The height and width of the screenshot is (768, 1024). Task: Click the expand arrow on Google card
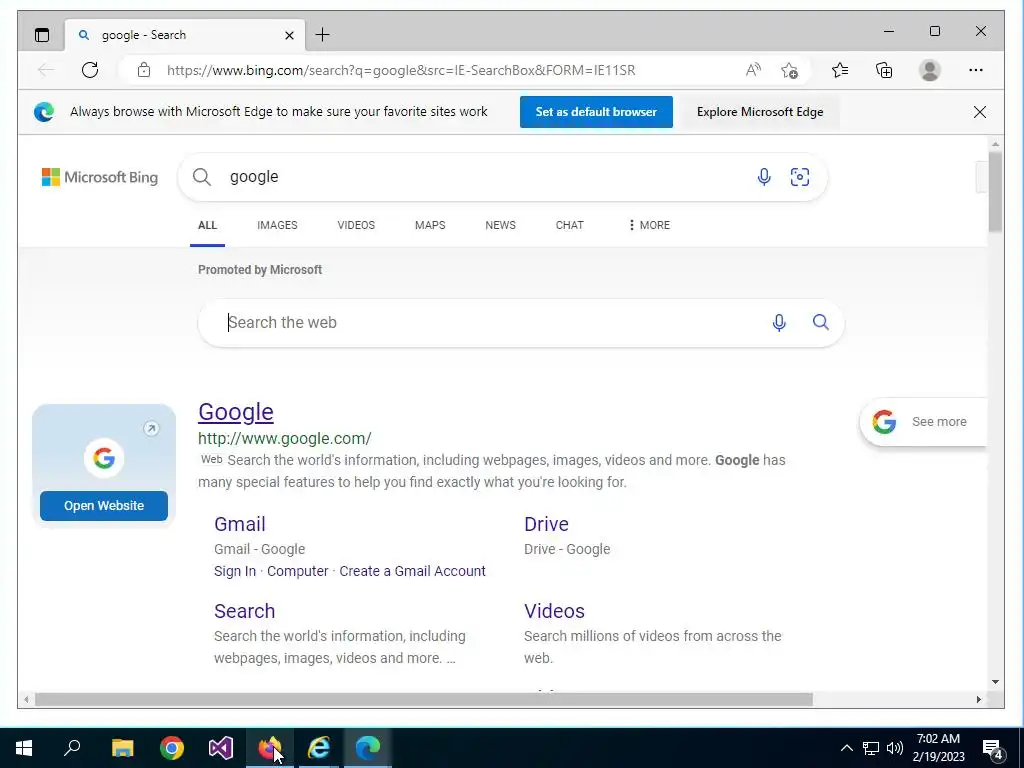152,428
